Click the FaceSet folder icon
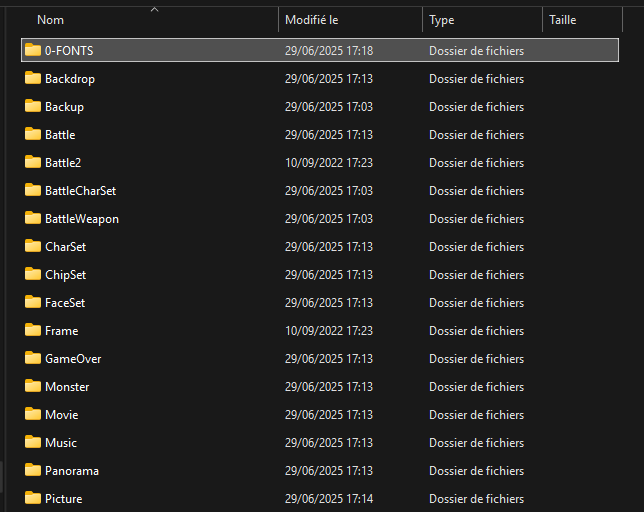The width and height of the screenshot is (644, 512). 33,302
